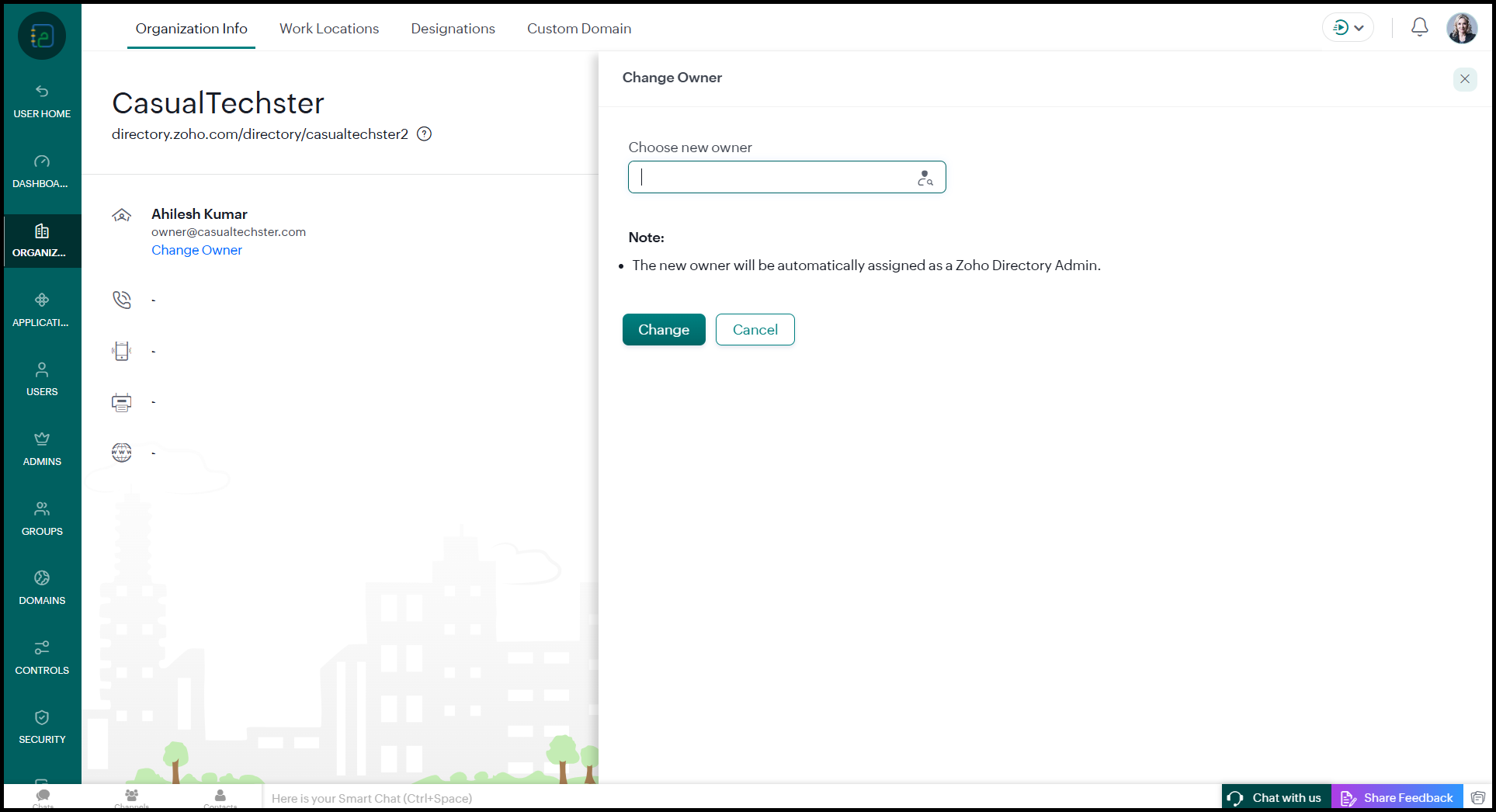1496x812 pixels.
Task: Click the directory.zoho.com/directory/casualtechster2 URL text
Action: [x=260, y=134]
